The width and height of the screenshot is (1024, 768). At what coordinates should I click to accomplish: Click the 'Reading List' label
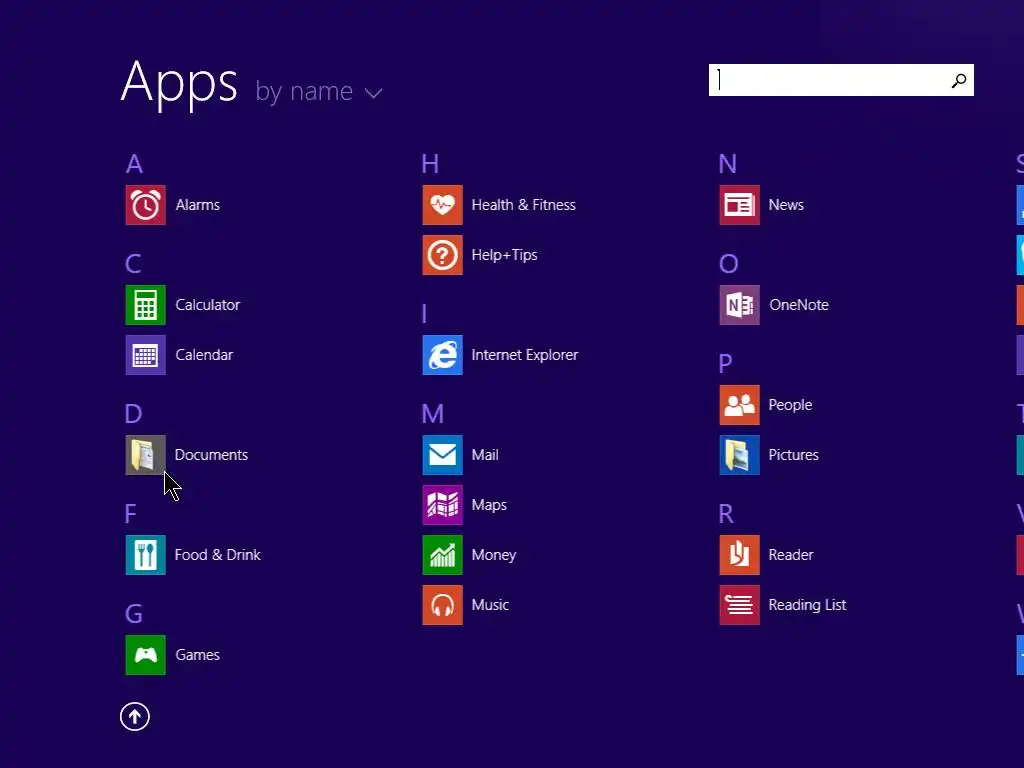808,605
